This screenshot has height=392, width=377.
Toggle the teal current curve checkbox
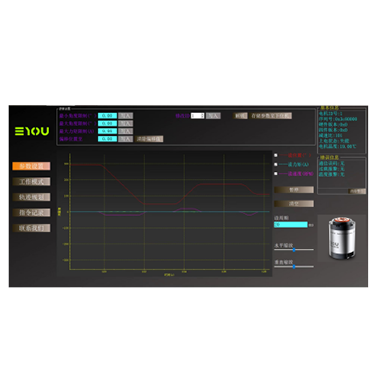[276, 164]
